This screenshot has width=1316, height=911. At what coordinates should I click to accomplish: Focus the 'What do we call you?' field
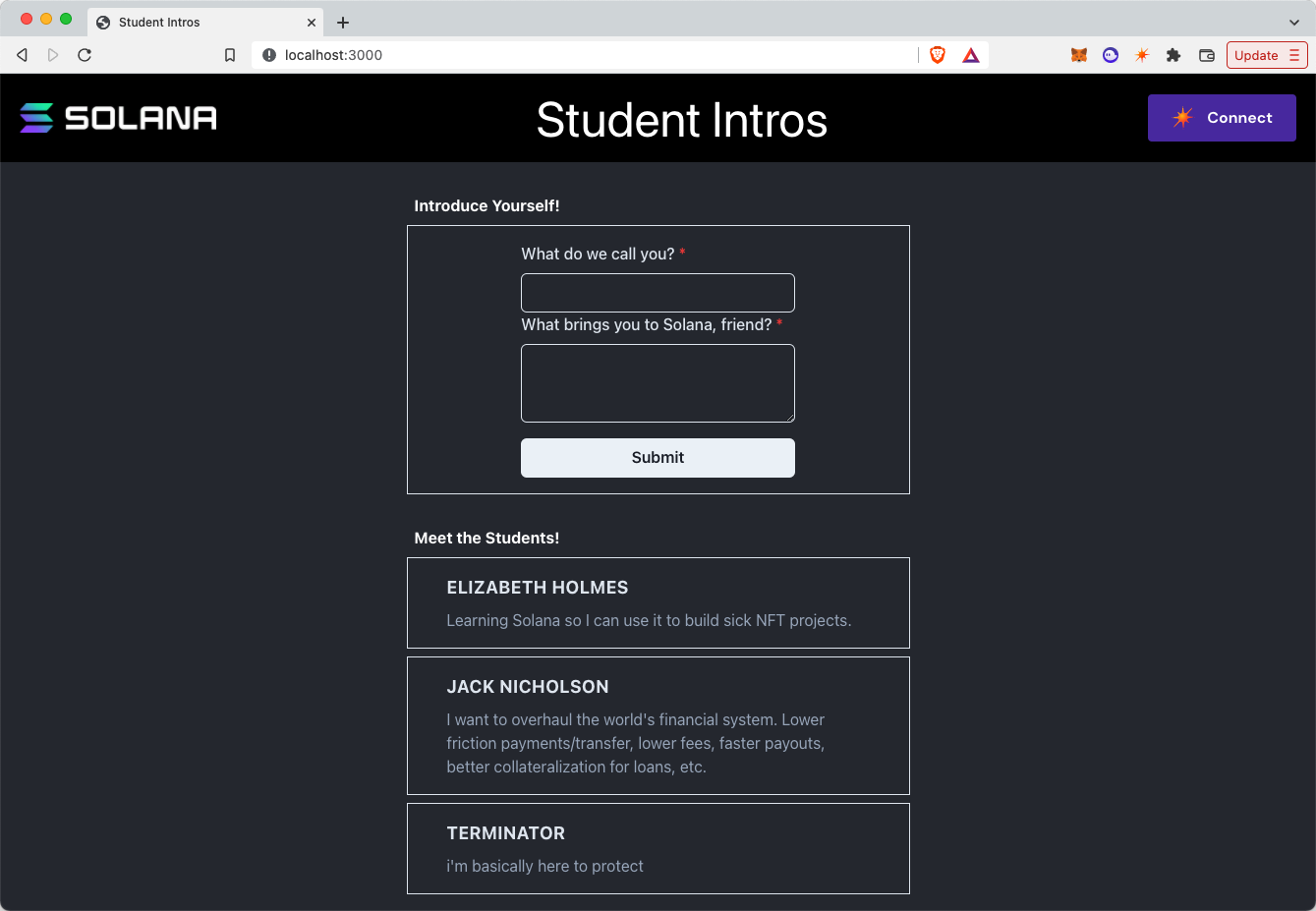point(658,292)
